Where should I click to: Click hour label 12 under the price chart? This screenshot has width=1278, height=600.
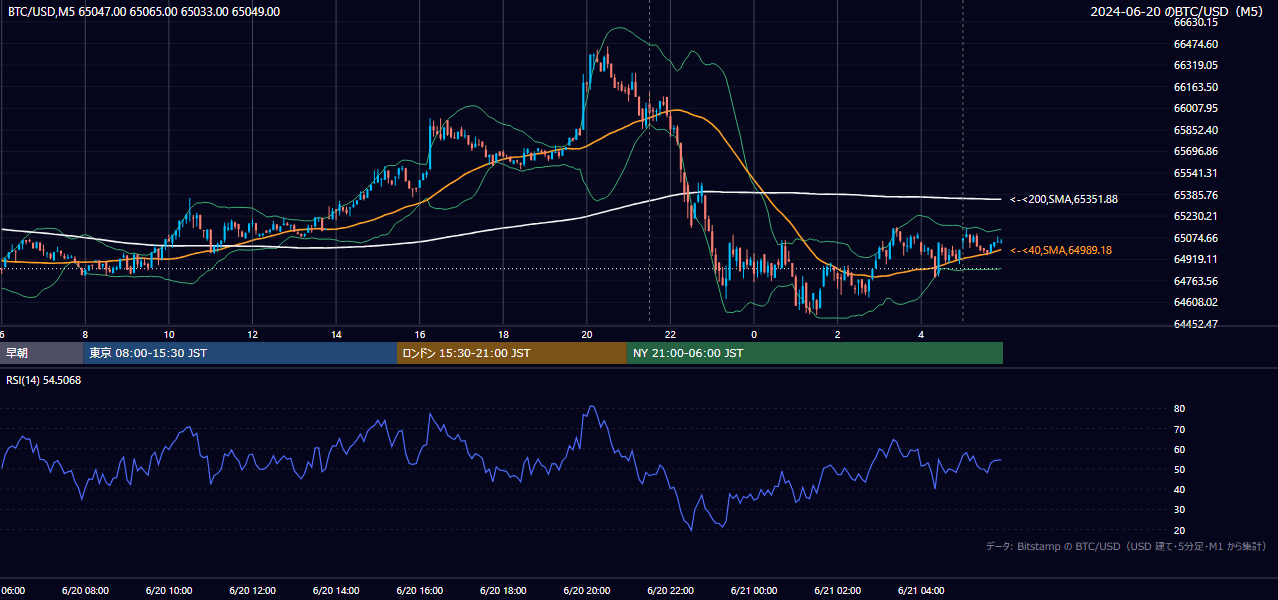click(x=253, y=335)
